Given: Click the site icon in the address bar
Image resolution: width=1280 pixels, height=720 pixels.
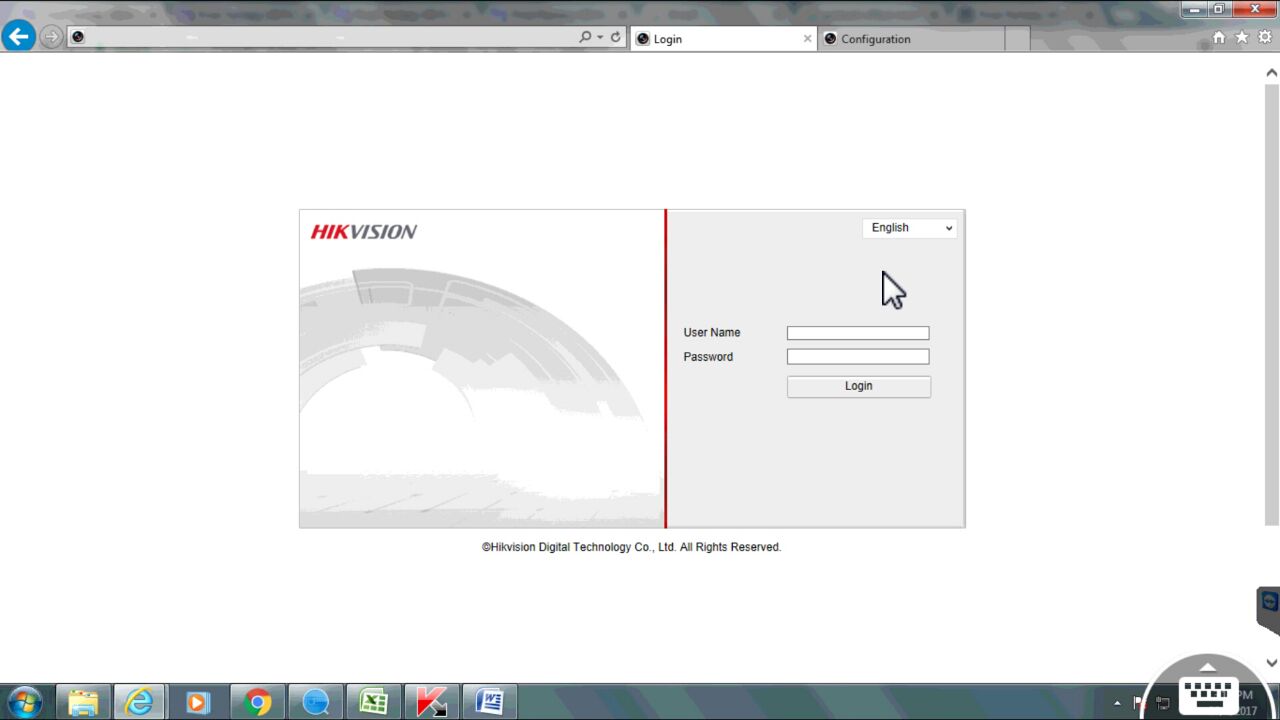Looking at the screenshot, I should (78, 37).
